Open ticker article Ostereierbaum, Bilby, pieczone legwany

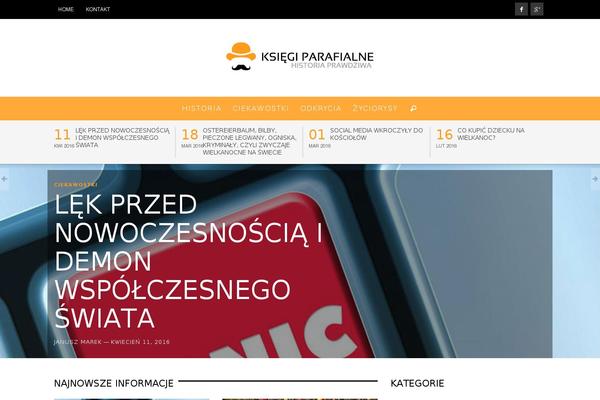point(249,141)
